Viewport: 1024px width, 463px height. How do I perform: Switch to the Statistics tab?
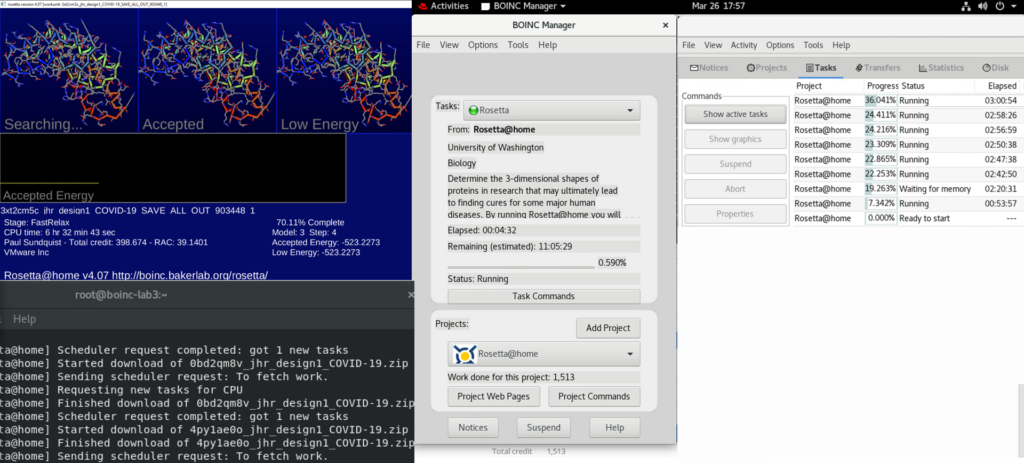[941, 68]
